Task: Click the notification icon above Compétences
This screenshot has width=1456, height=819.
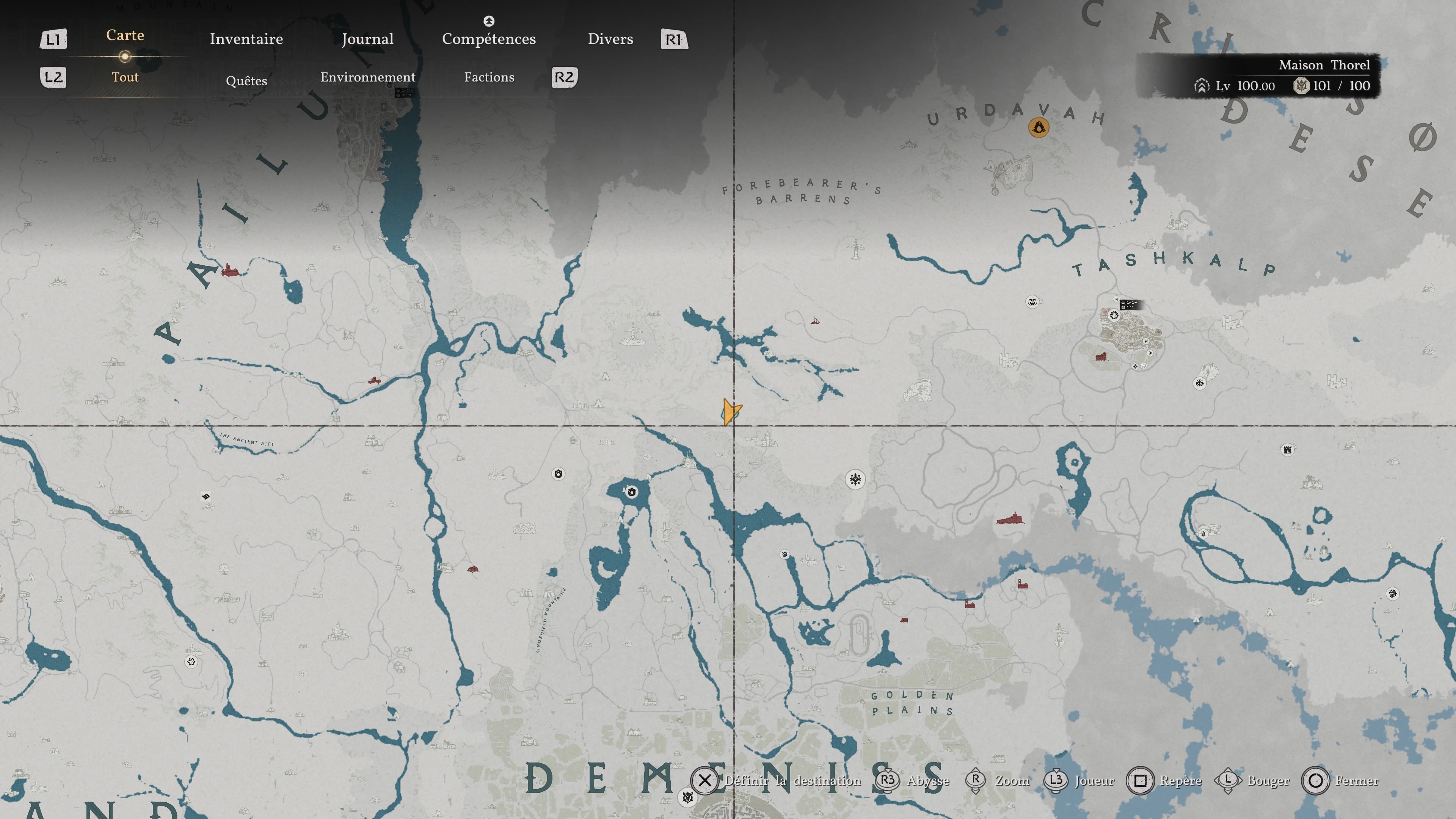Action: [x=489, y=21]
